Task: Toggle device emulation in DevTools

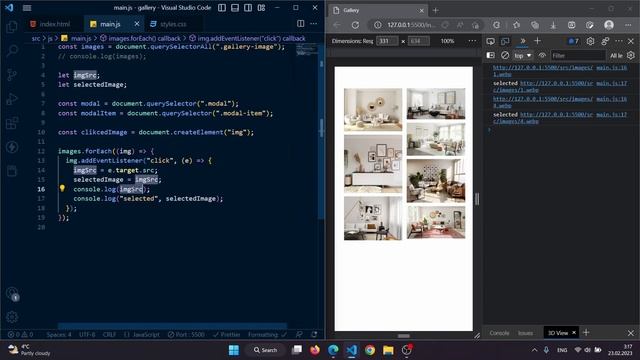Action: [x=505, y=41]
